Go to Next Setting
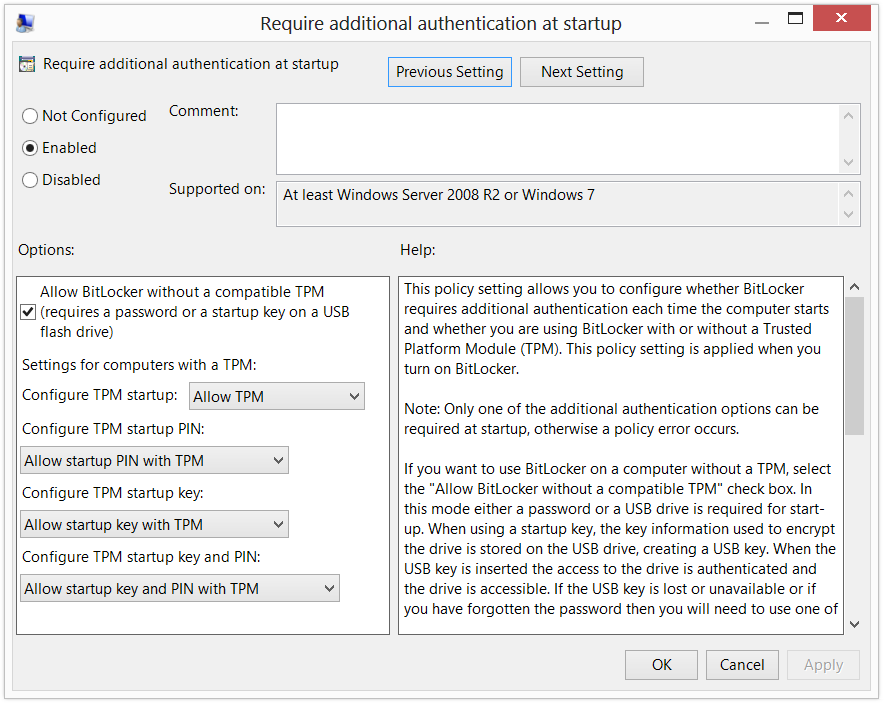 [x=582, y=72]
